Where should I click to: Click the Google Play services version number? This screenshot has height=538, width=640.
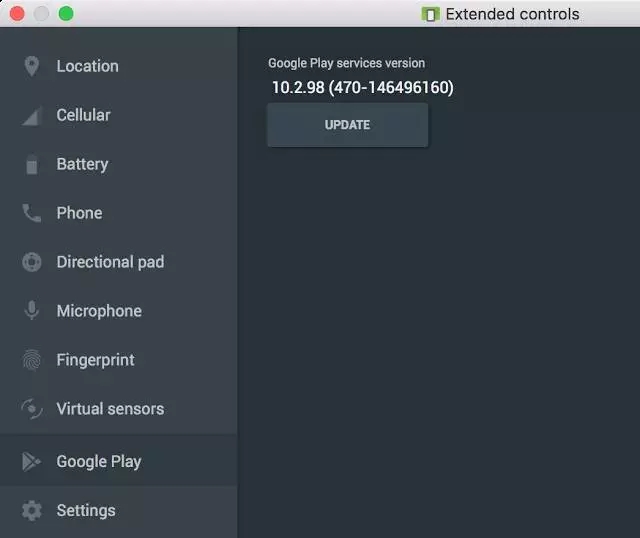coord(362,88)
